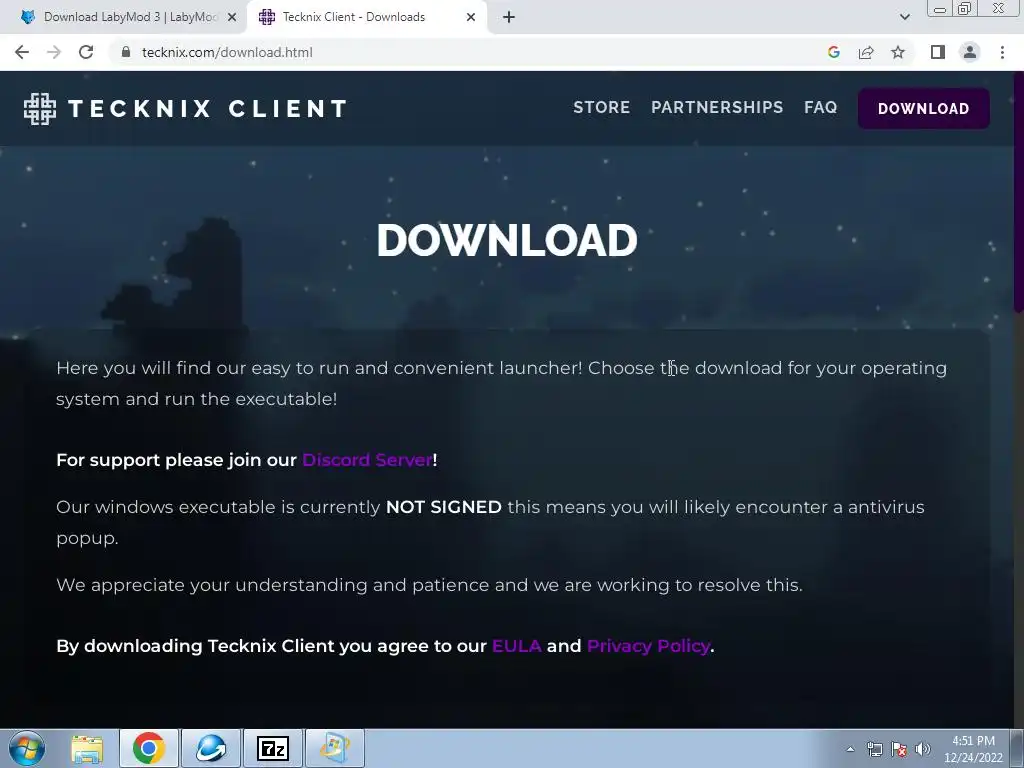
Task: Bookmark this page with the star icon
Action: (898, 52)
